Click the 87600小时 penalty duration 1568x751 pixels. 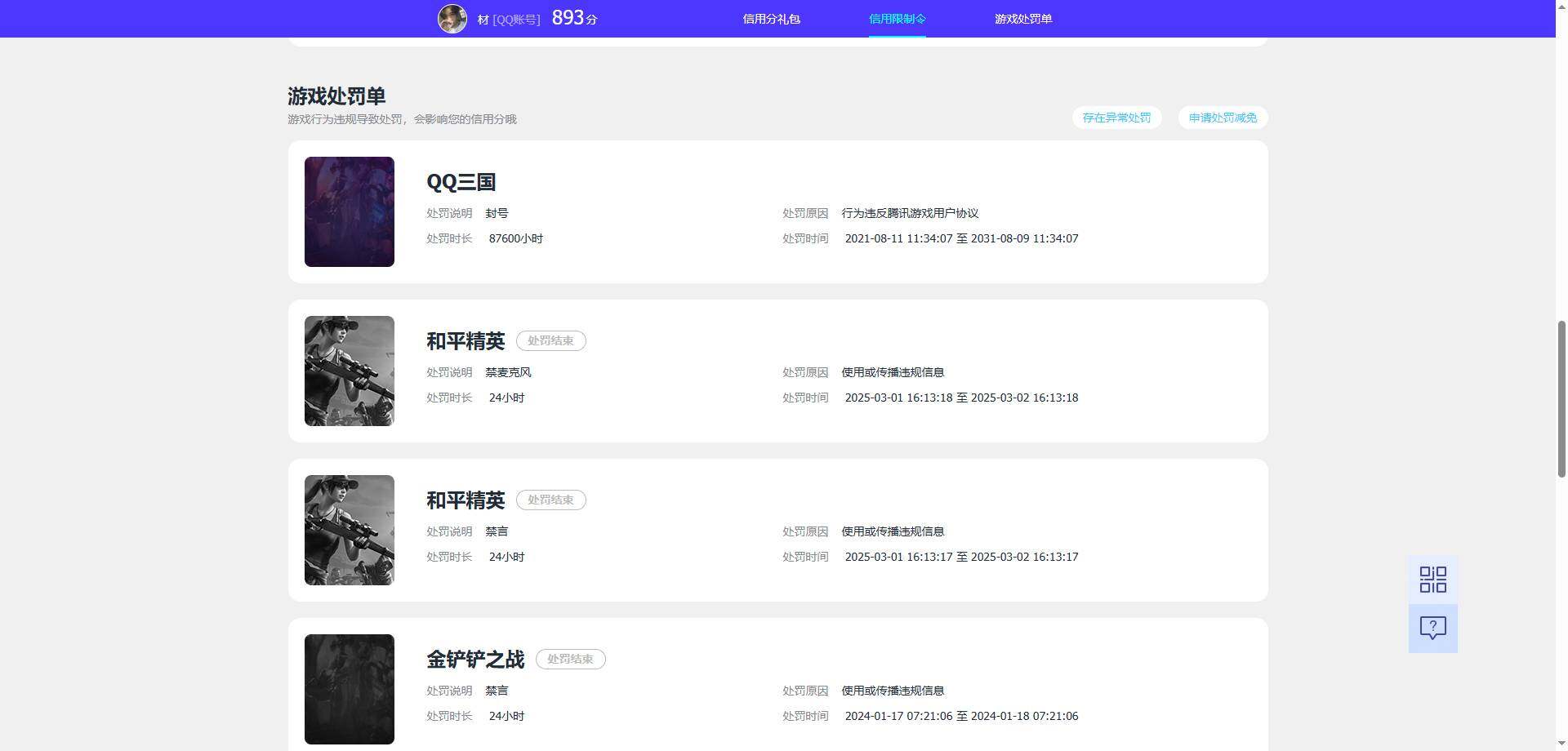point(516,238)
